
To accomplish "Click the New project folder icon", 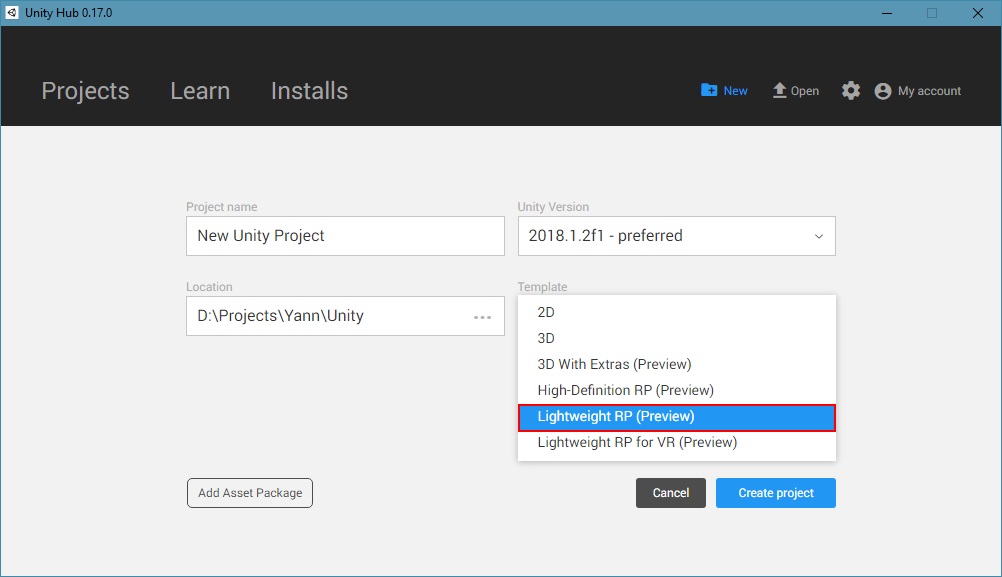I will (709, 90).
